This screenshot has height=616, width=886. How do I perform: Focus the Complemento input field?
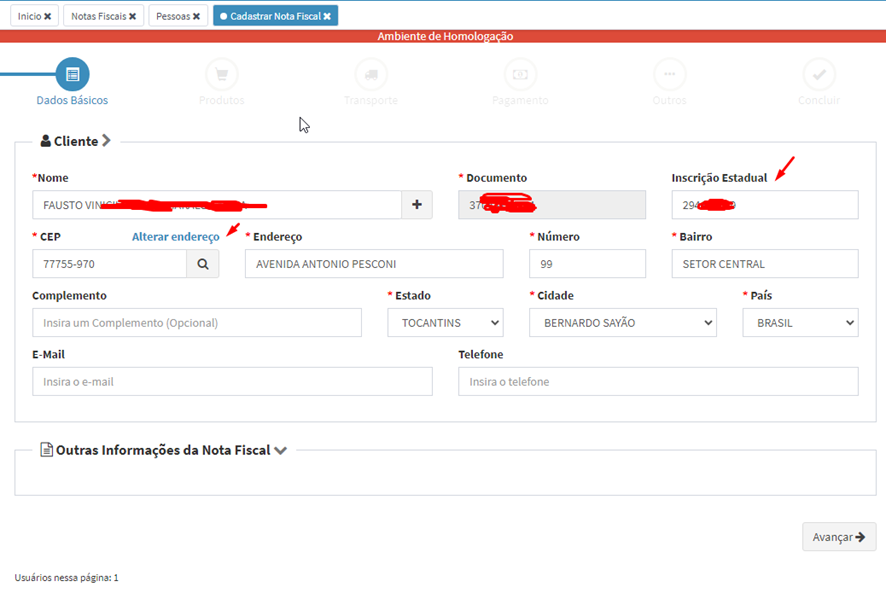197,323
